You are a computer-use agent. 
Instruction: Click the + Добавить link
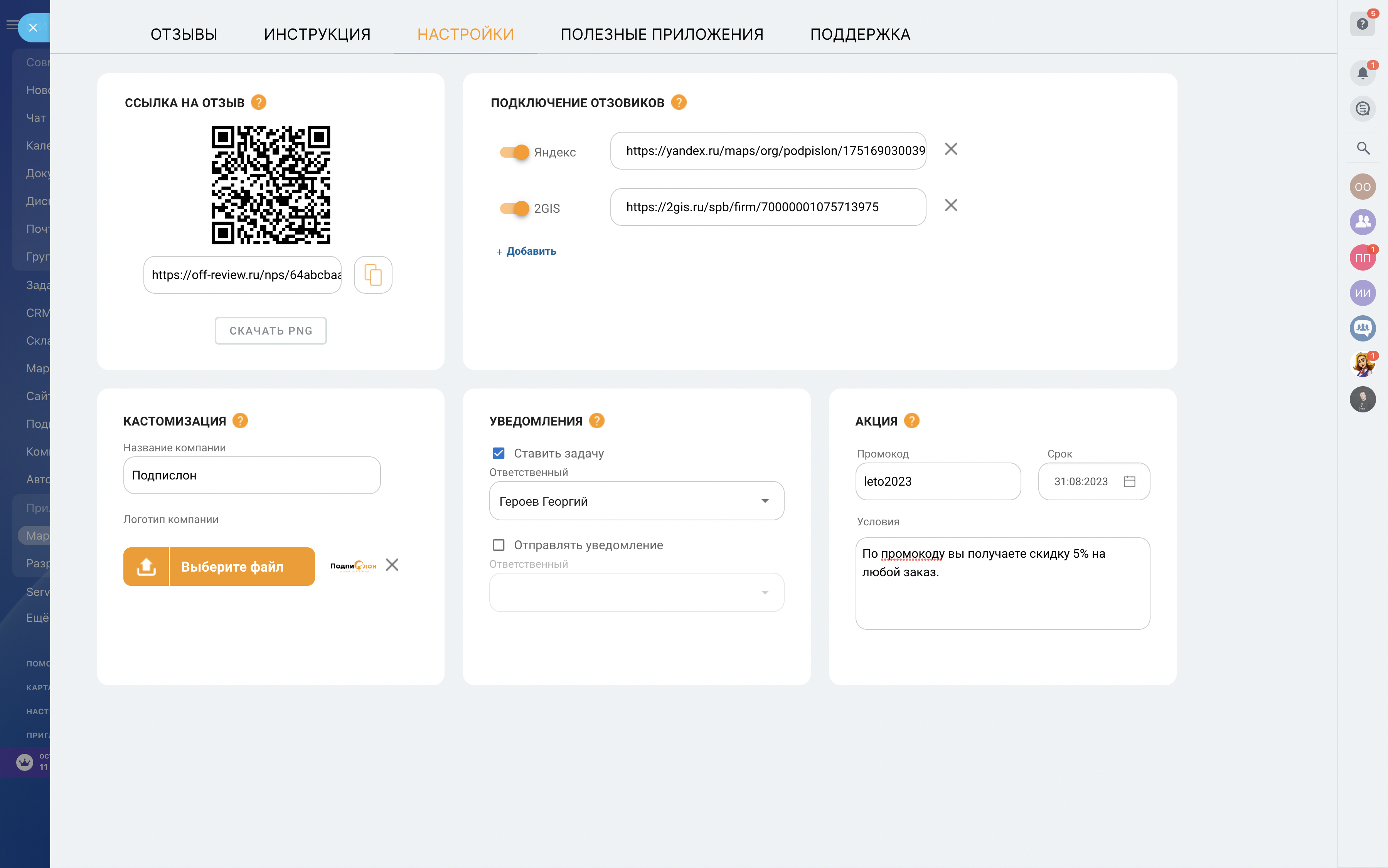pyautogui.click(x=526, y=251)
